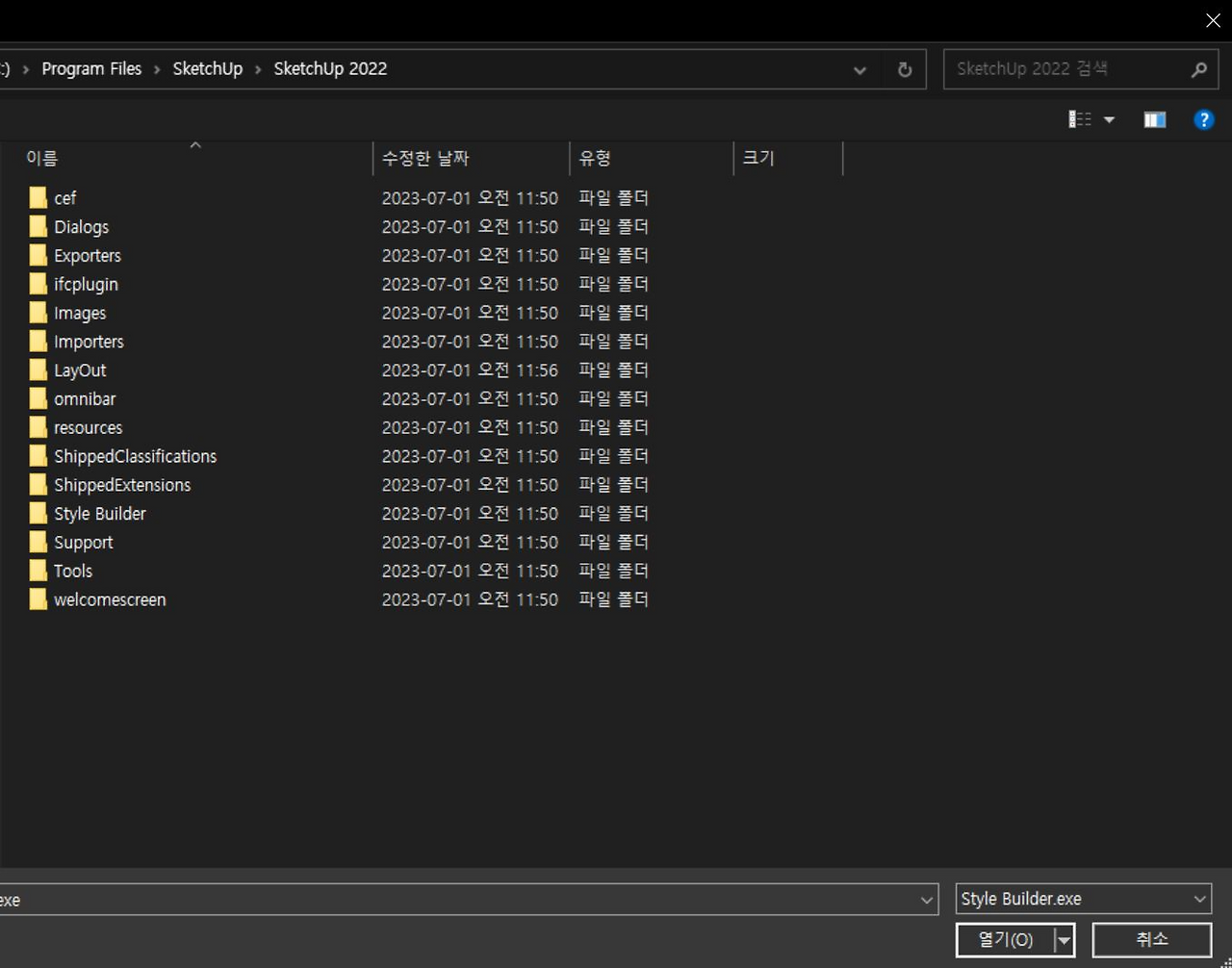Expand the chevron after Program Files
This screenshot has height=968, width=1232.
(157, 69)
